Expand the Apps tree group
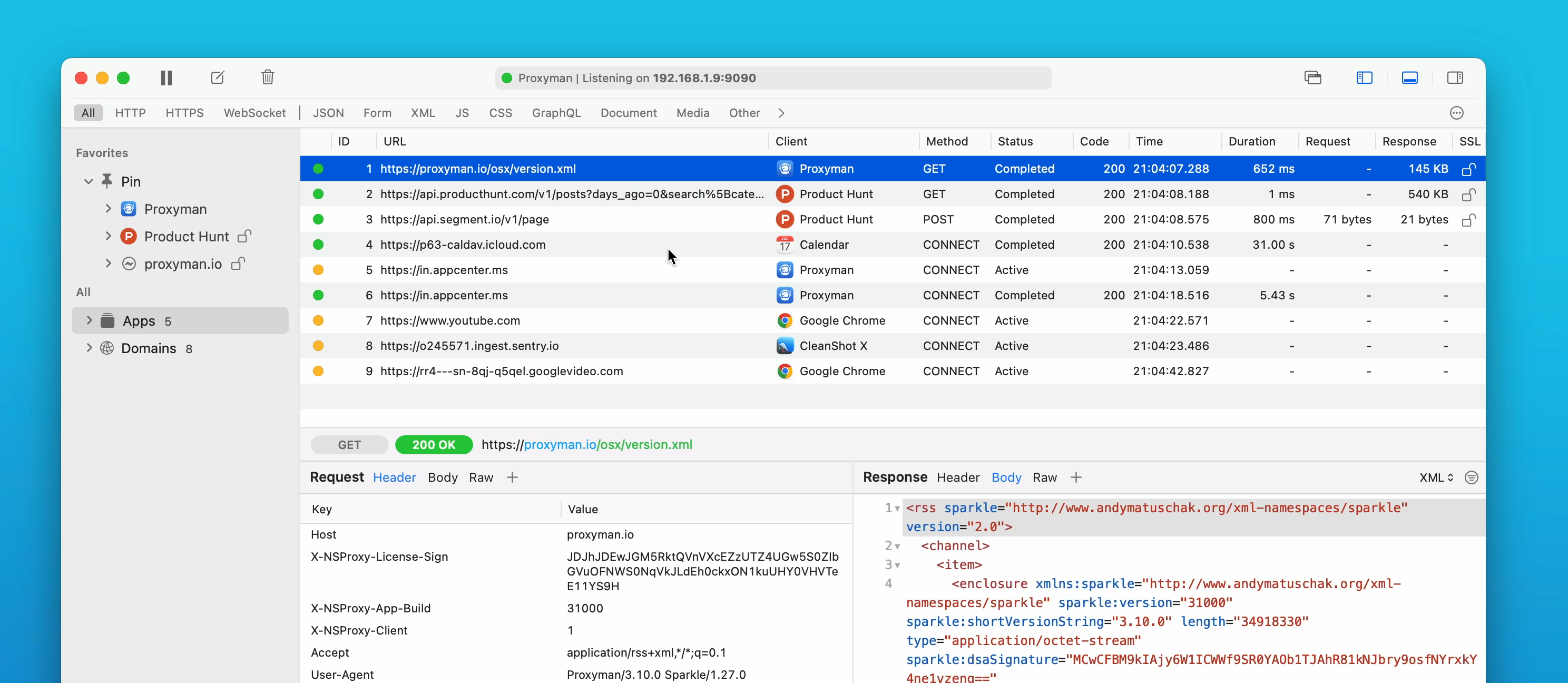 point(90,320)
